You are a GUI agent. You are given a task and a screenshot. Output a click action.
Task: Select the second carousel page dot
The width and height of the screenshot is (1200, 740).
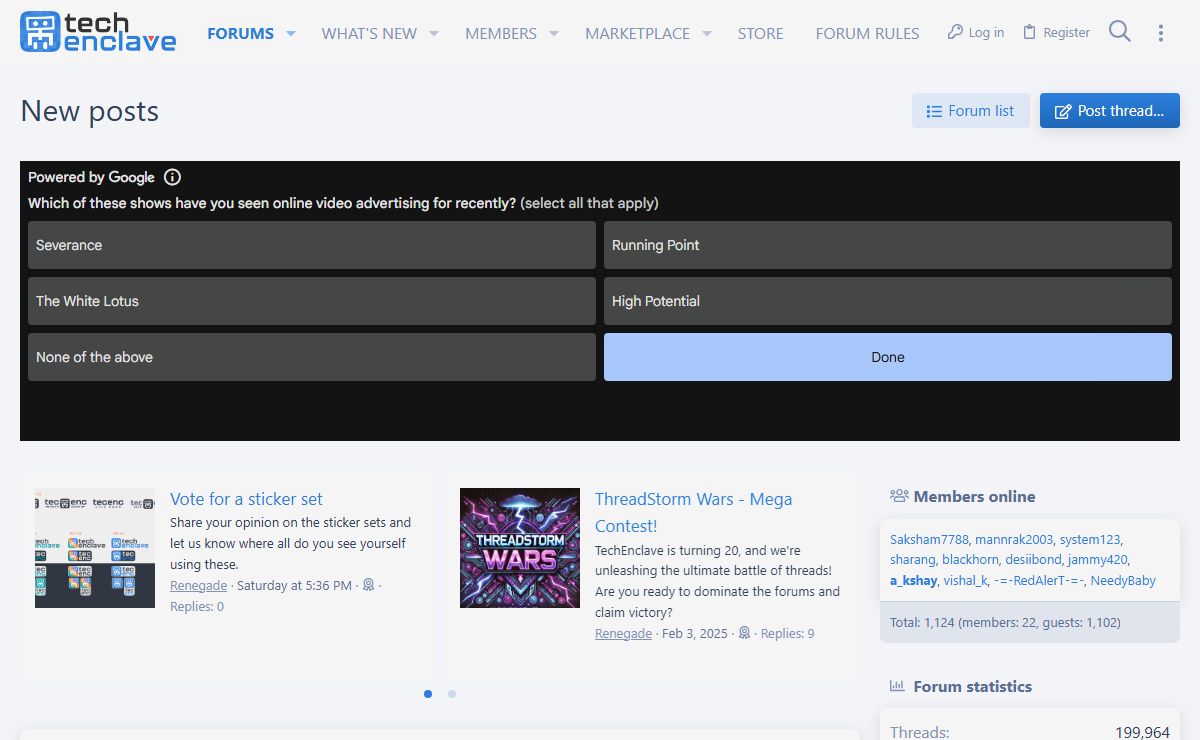tap(452, 694)
